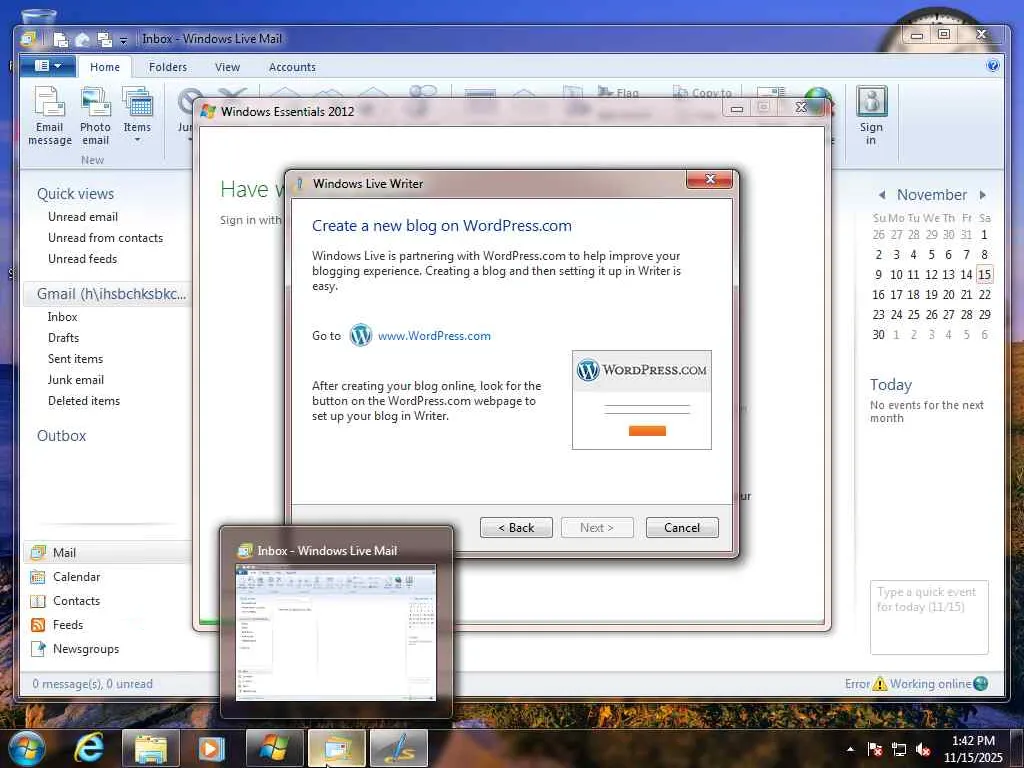
Task: Open the View ribbon tab
Action: (227, 67)
